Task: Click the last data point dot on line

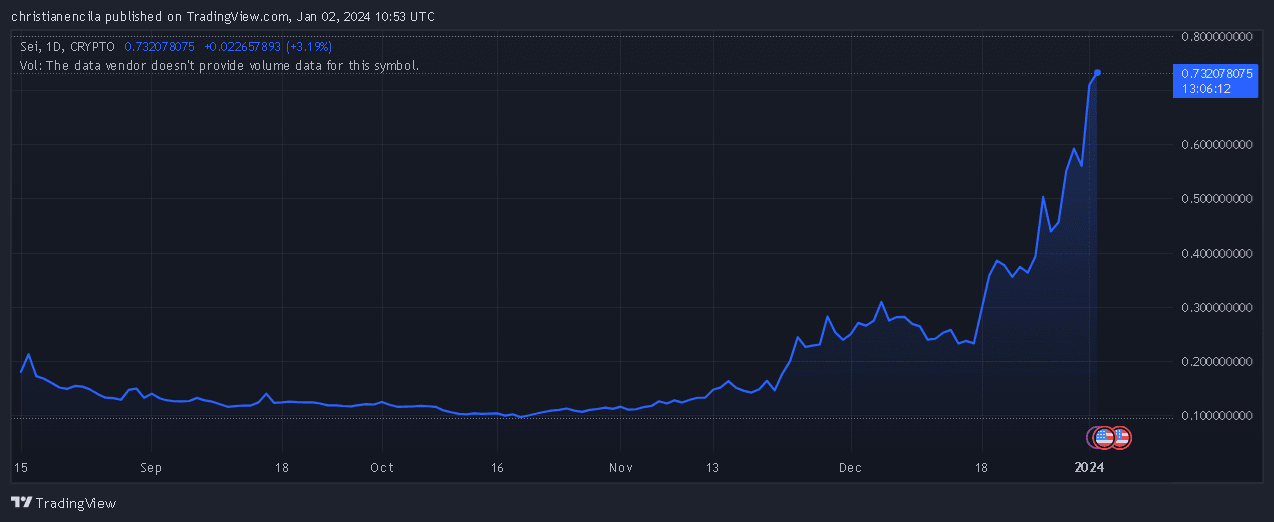Action: tap(1097, 72)
